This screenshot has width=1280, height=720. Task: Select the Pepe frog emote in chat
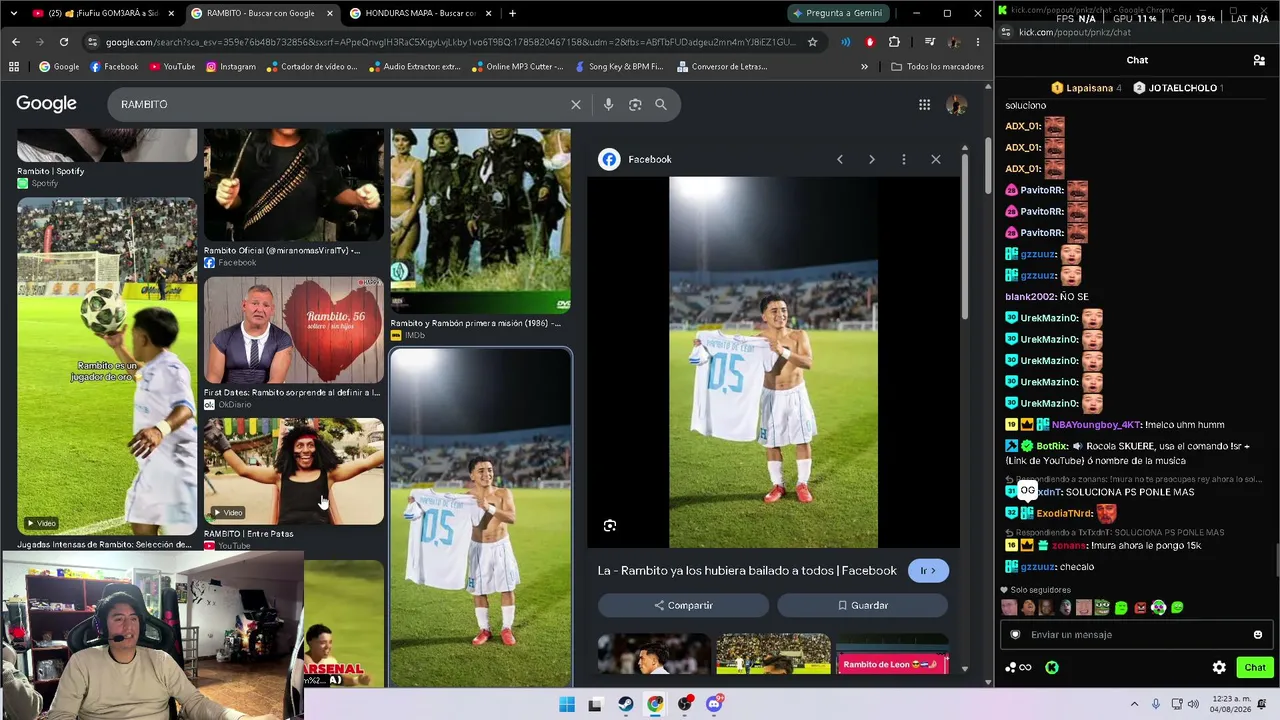pyautogui.click(x=1101, y=607)
